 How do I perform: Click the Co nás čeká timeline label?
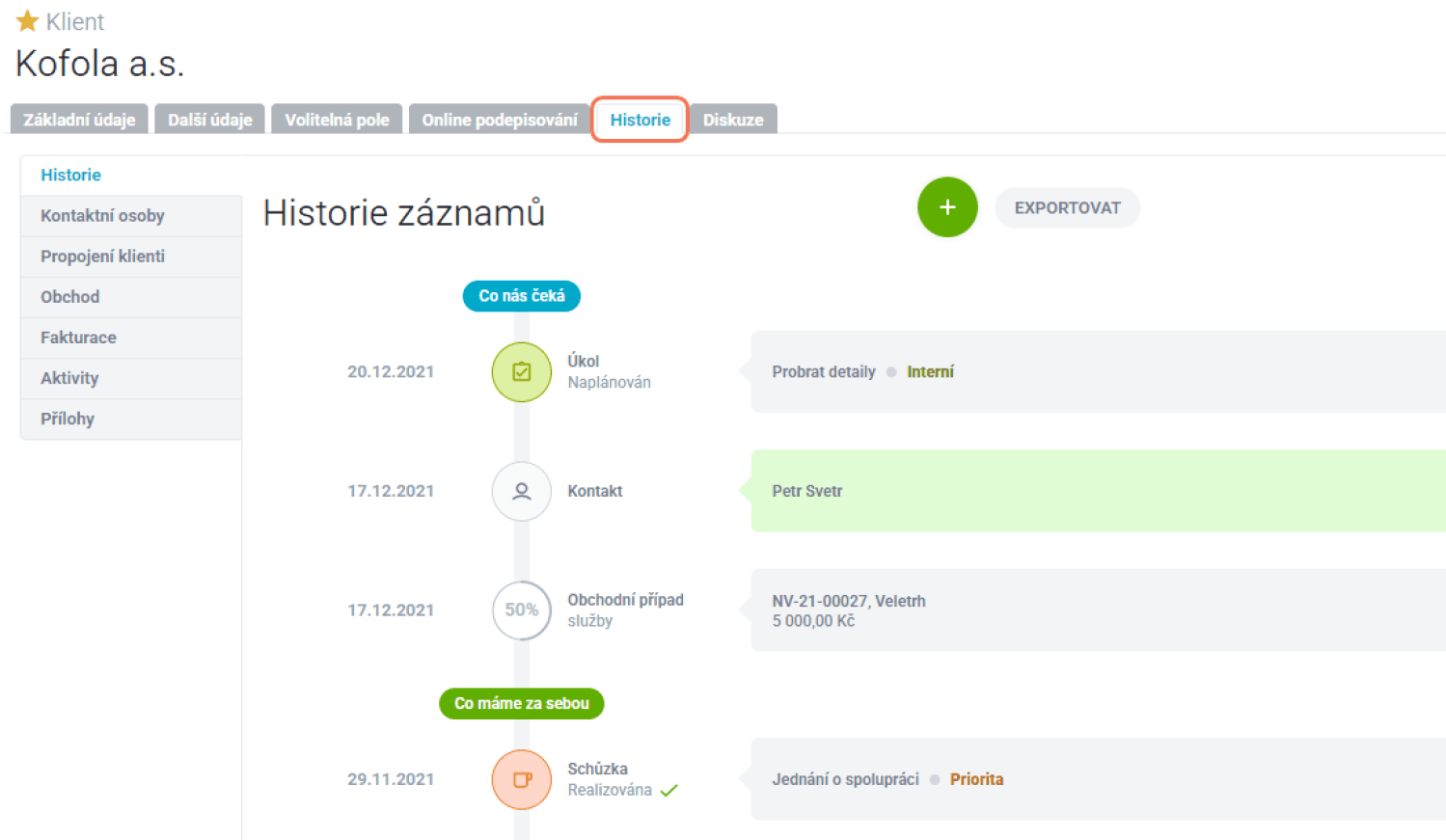pos(521,296)
